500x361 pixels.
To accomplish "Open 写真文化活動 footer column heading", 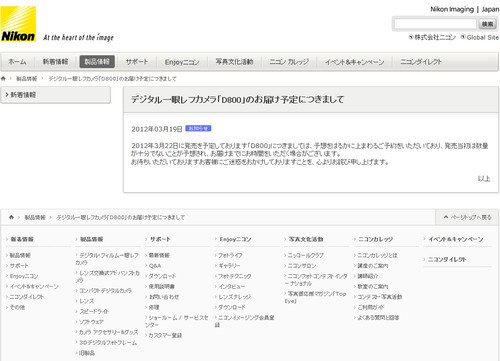I will 306,239.
